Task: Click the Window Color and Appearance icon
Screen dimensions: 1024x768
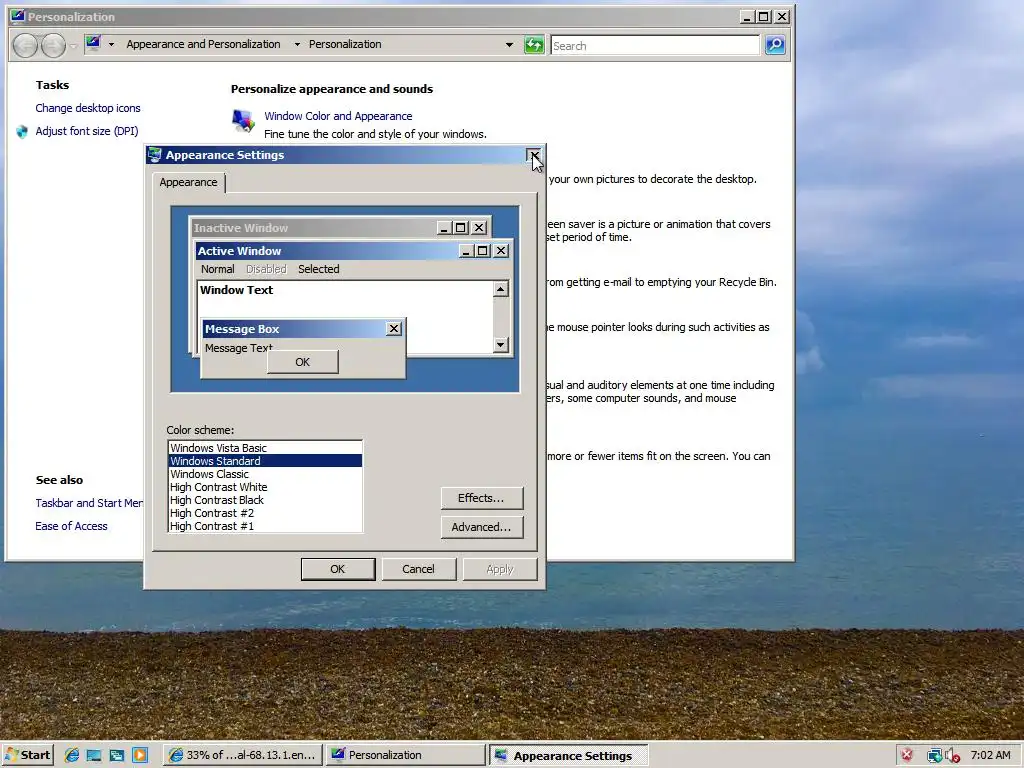Action: point(243,120)
